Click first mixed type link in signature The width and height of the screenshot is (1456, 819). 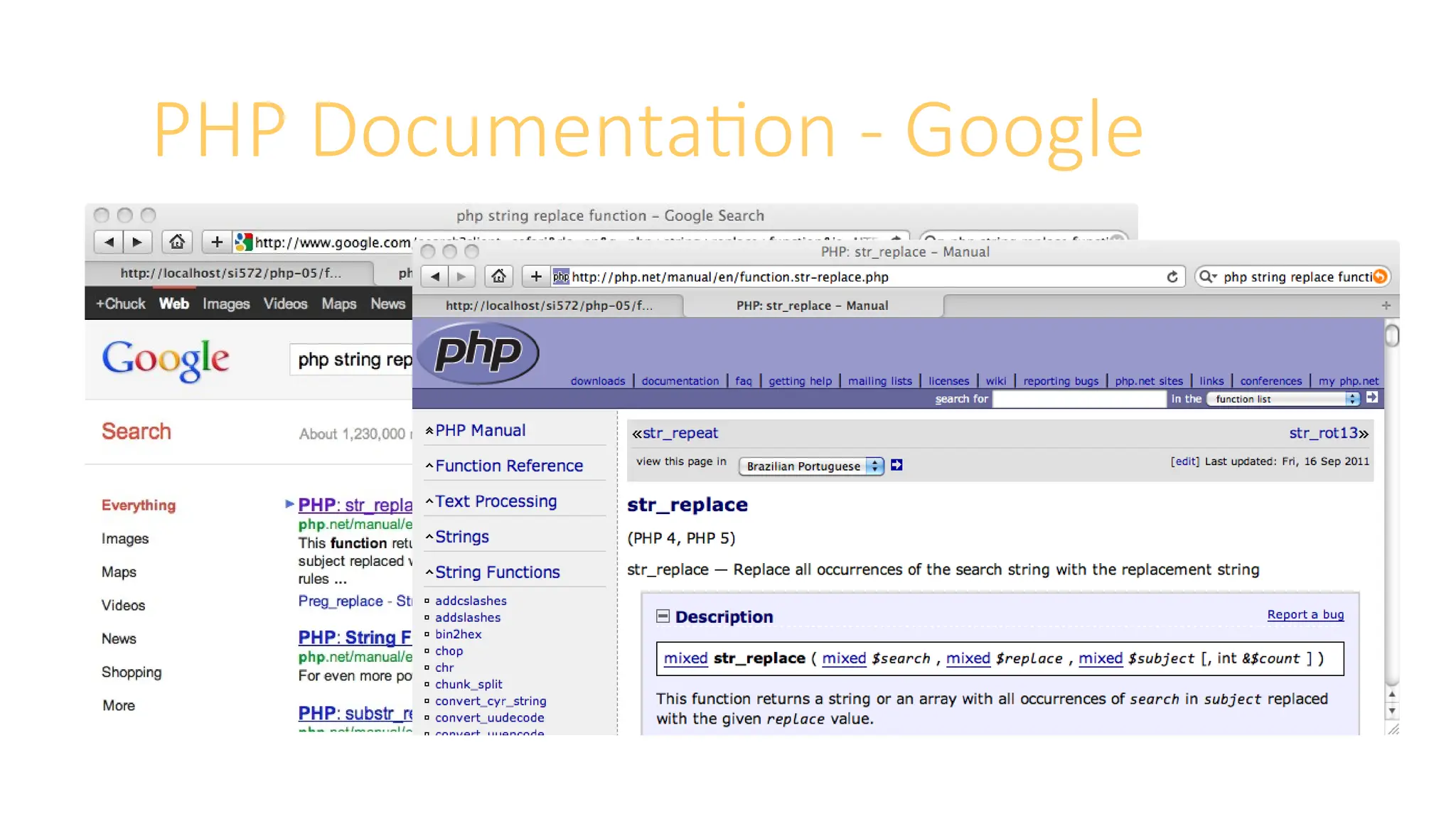685,658
